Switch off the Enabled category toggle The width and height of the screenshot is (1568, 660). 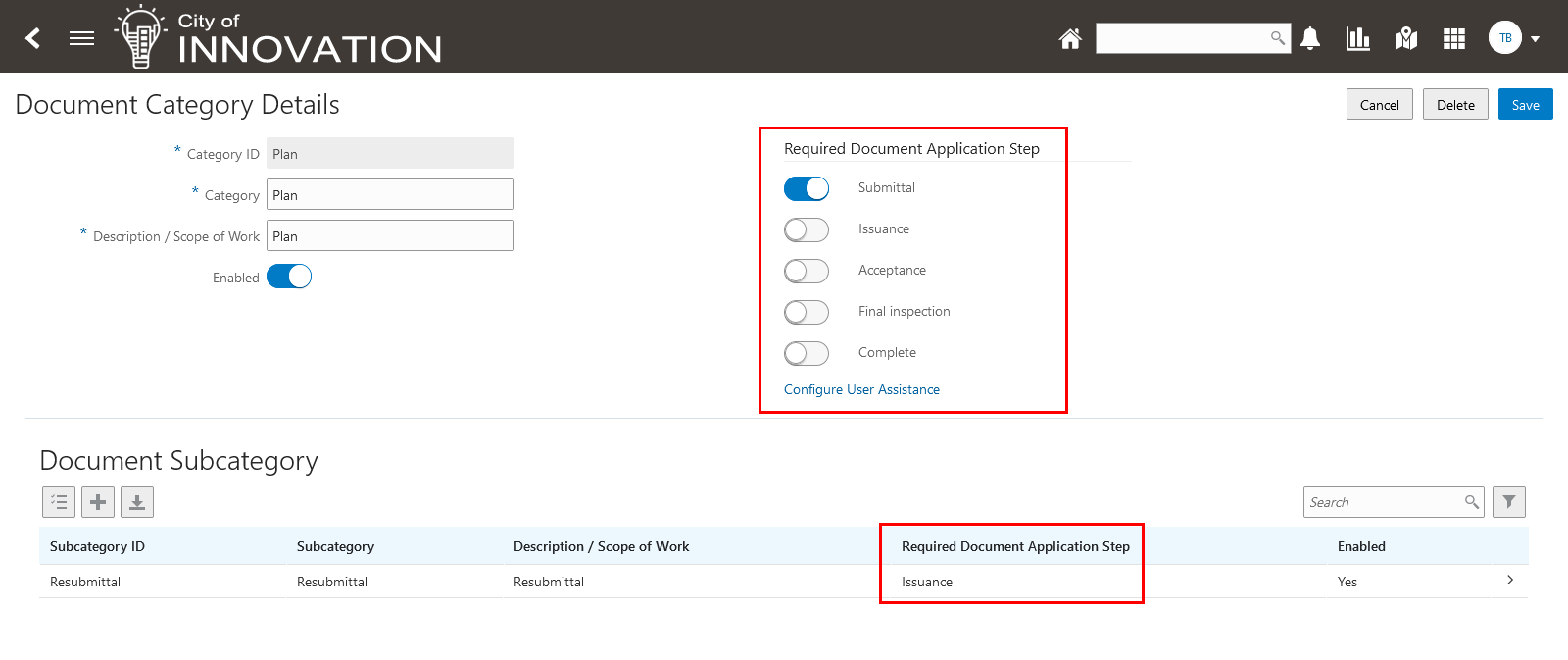pos(289,277)
